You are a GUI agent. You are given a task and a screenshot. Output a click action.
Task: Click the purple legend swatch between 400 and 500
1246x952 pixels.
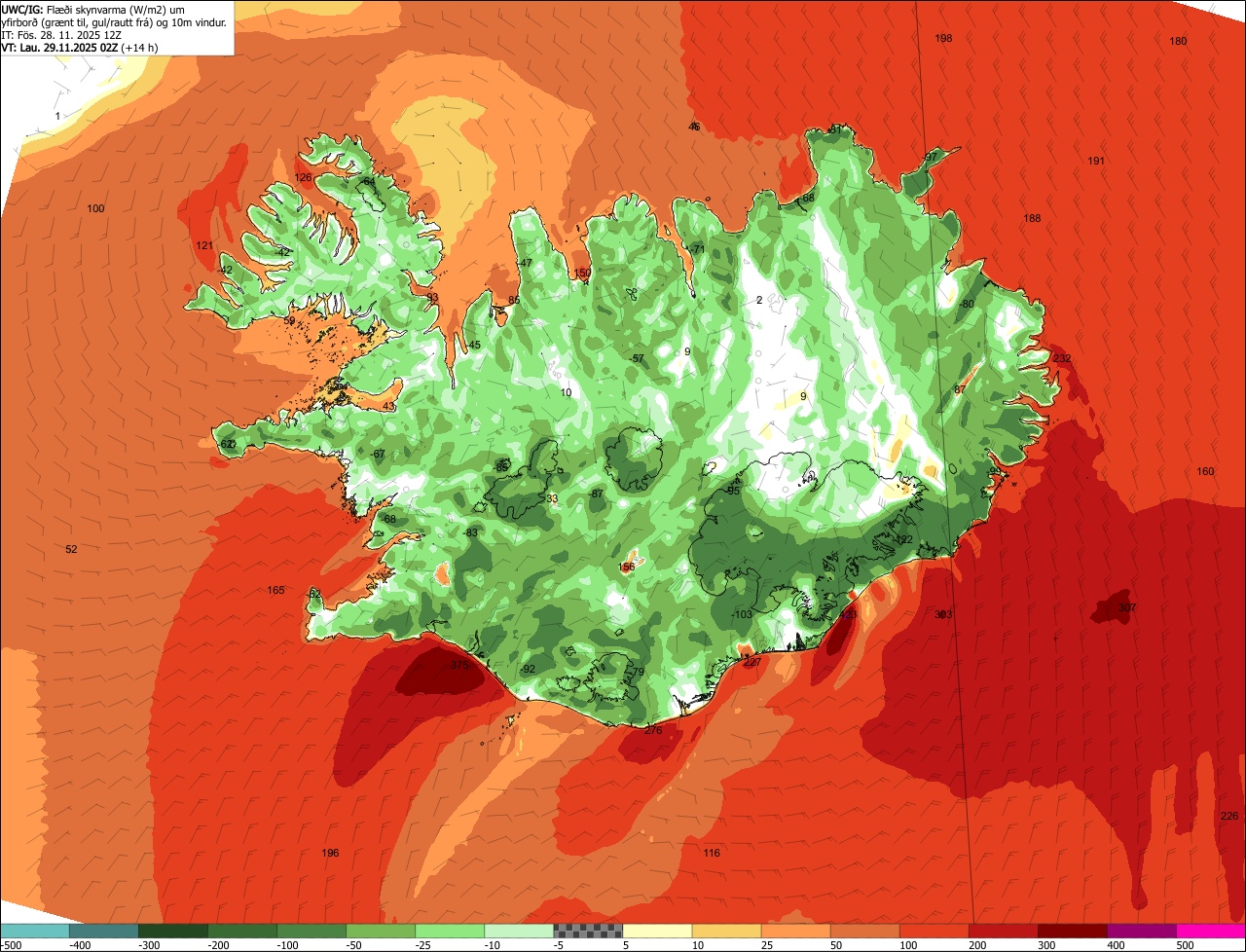tap(1140, 931)
